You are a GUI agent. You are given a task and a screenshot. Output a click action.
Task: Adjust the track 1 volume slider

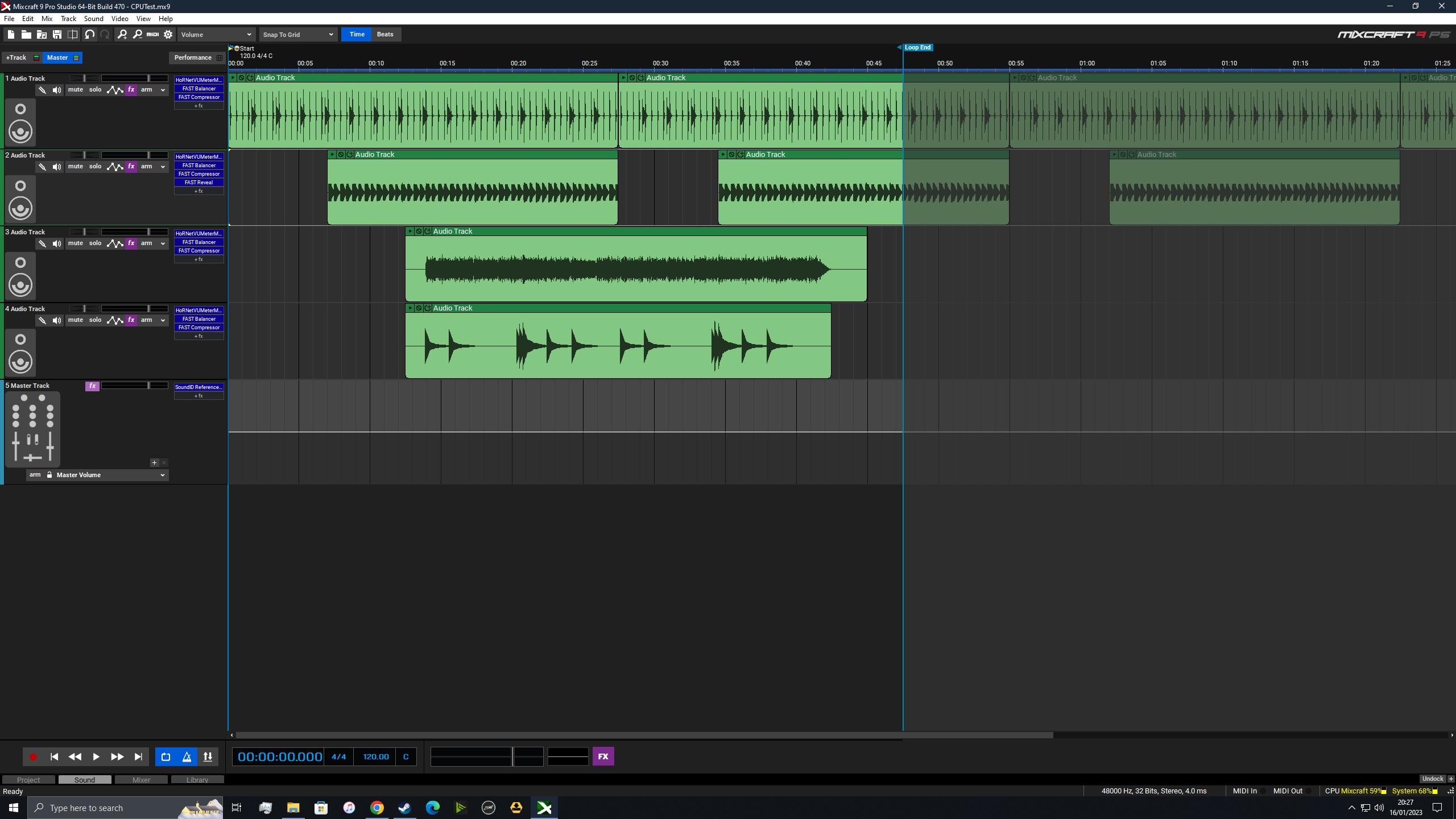click(134, 78)
